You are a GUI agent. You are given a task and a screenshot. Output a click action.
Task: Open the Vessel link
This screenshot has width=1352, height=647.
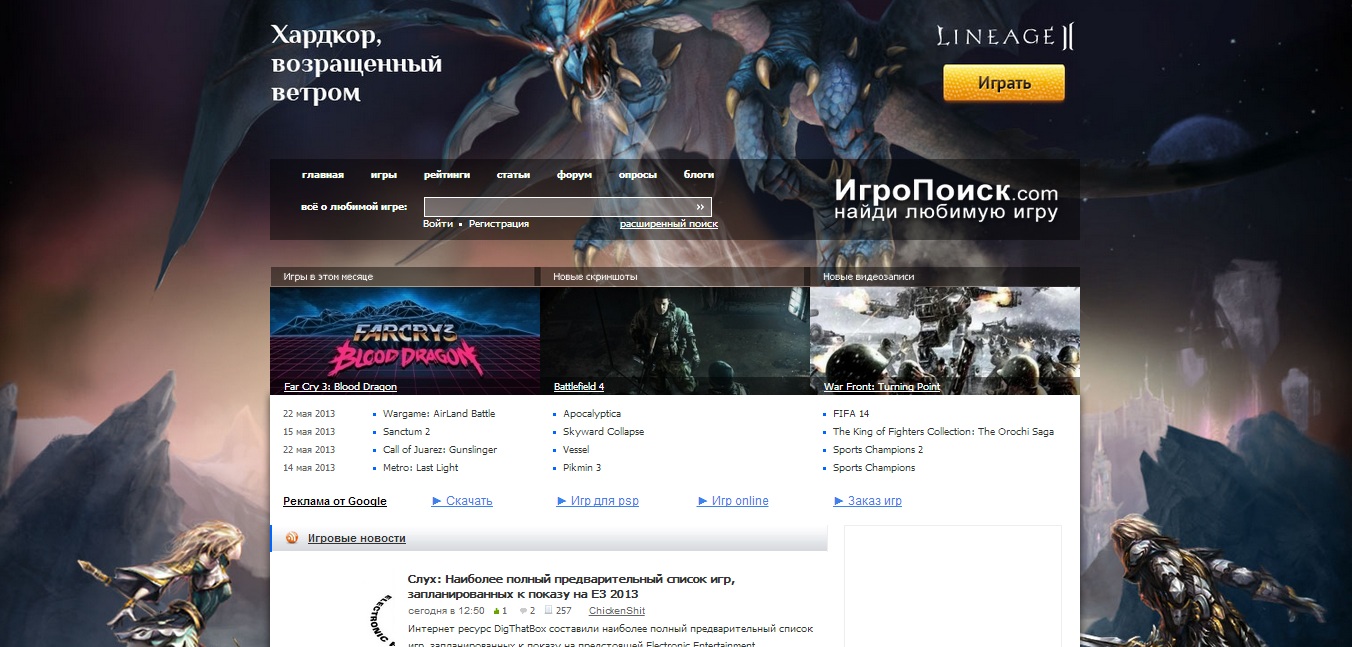click(578, 450)
